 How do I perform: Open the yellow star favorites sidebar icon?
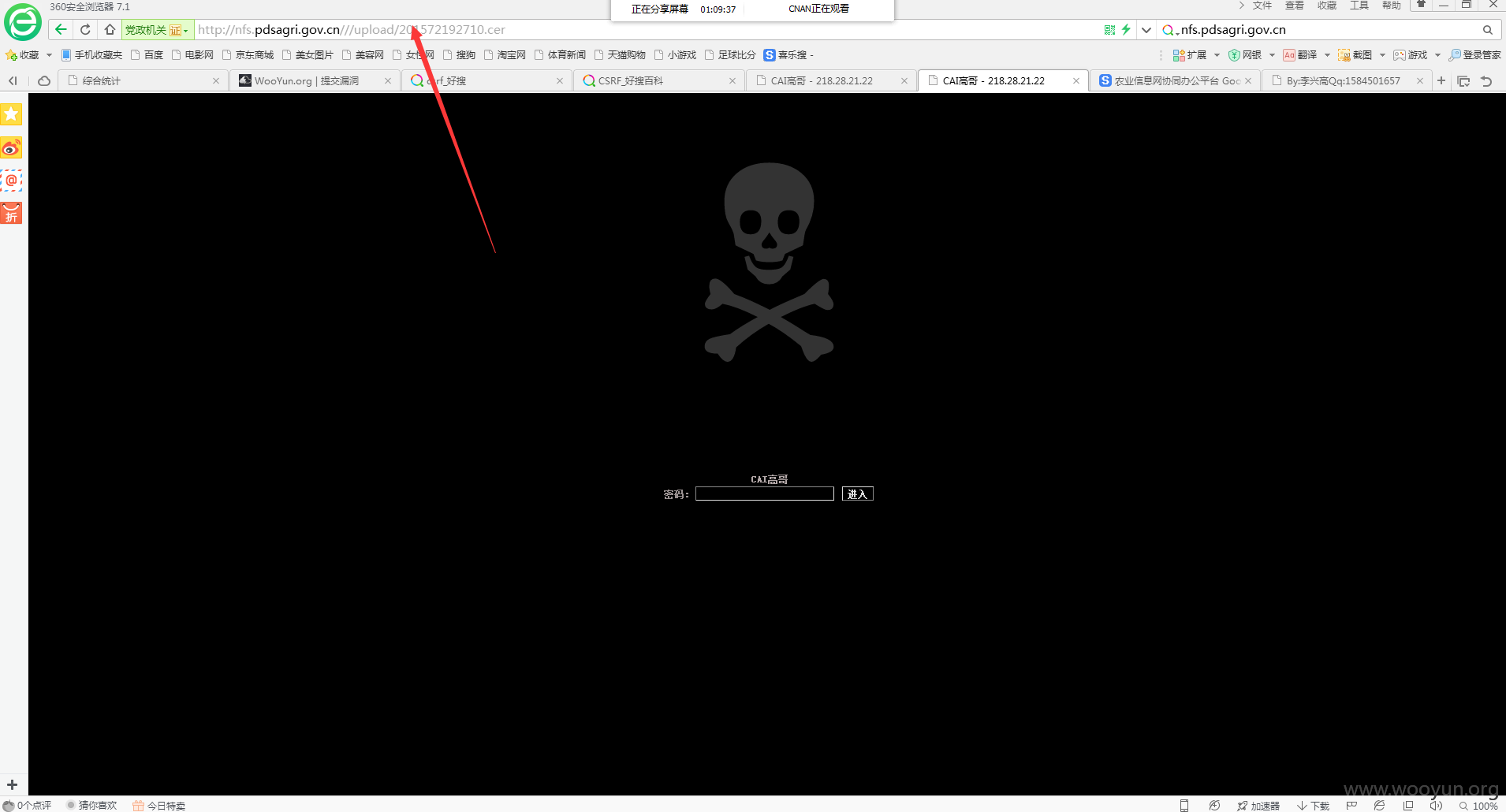[x=11, y=114]
